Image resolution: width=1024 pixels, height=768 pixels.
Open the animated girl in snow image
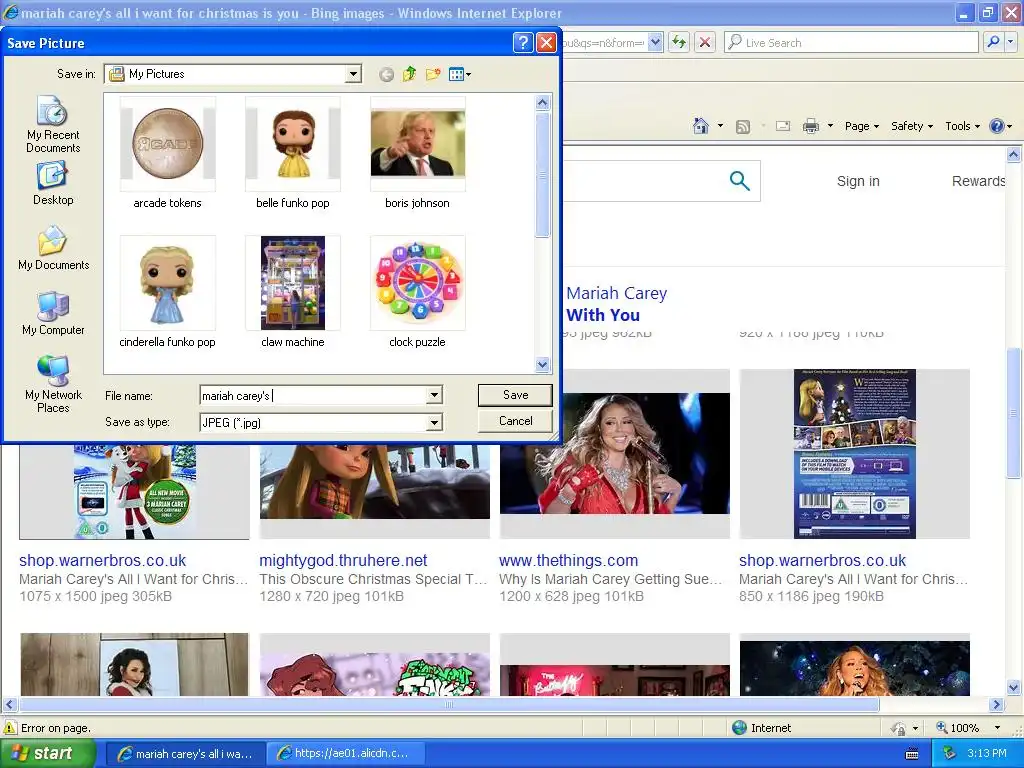click(374, 482)
